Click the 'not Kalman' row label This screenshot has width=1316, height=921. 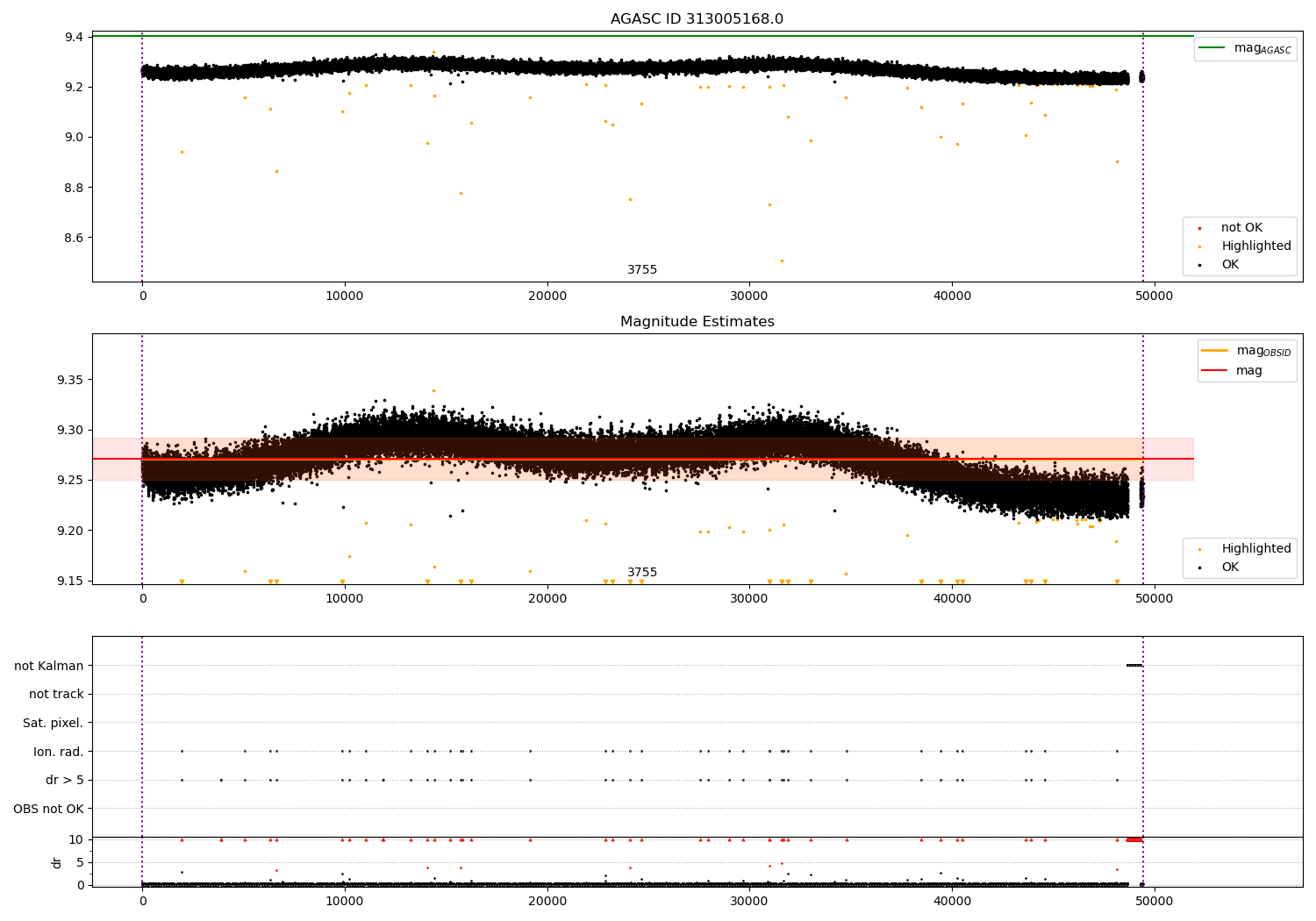pos(49,666)
